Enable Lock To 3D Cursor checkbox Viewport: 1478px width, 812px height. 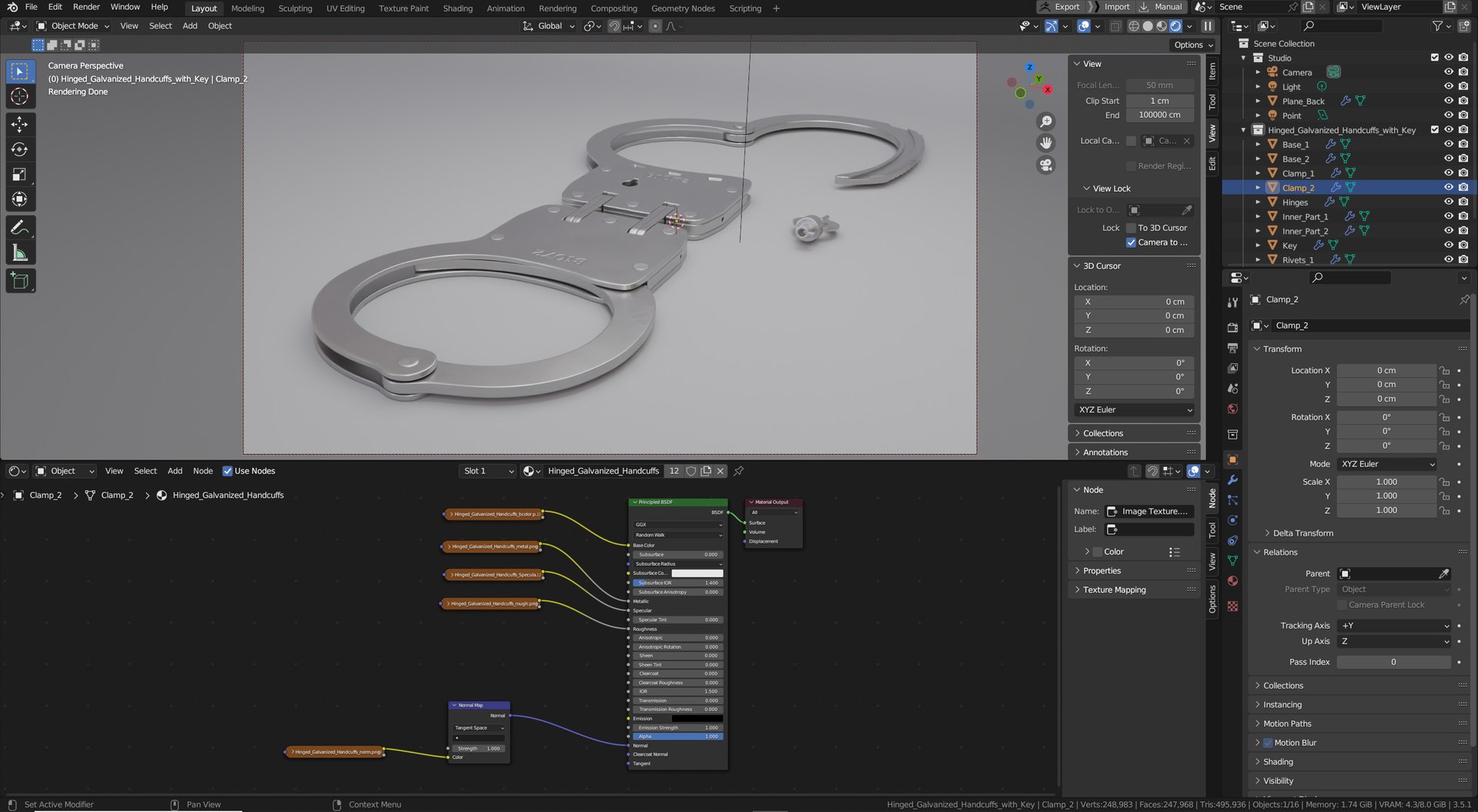1131,228
